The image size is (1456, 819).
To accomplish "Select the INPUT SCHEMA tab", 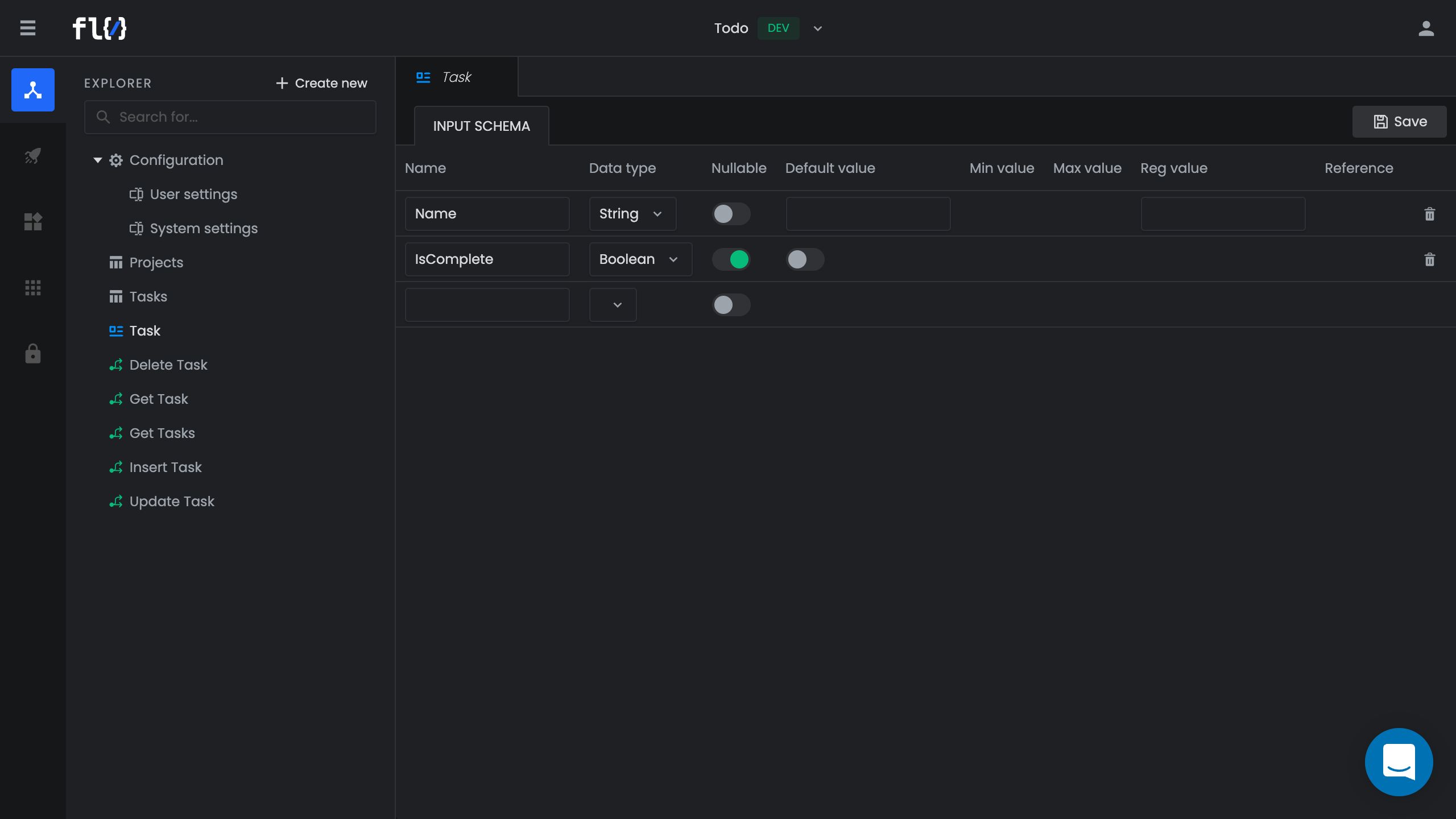I will pos(481,126).
